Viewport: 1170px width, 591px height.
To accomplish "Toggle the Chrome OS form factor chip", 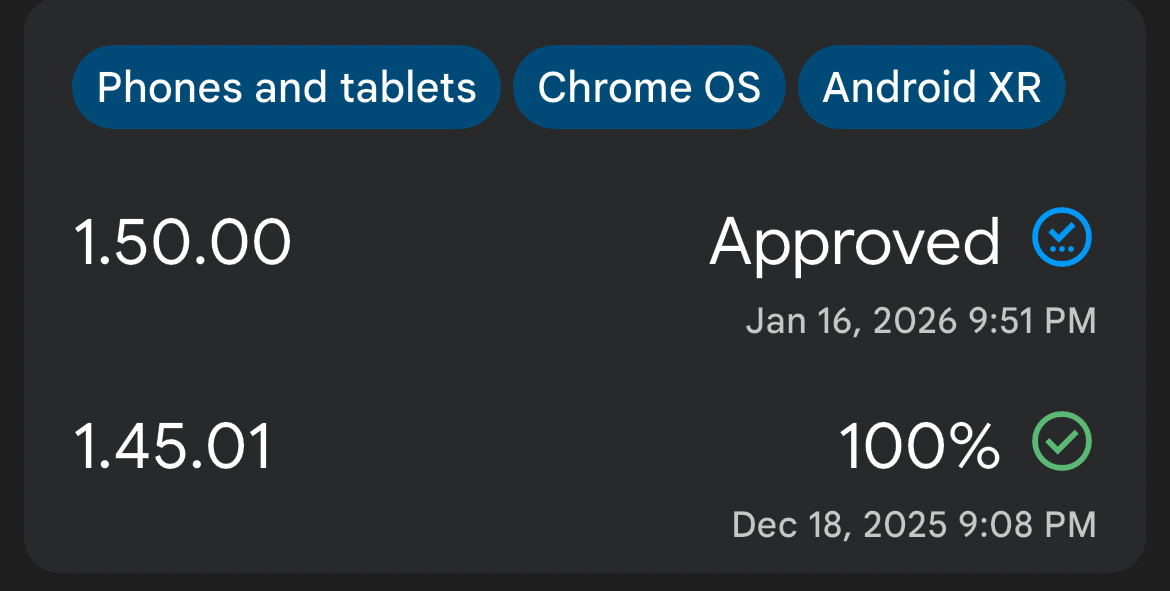I will (649, 88).
